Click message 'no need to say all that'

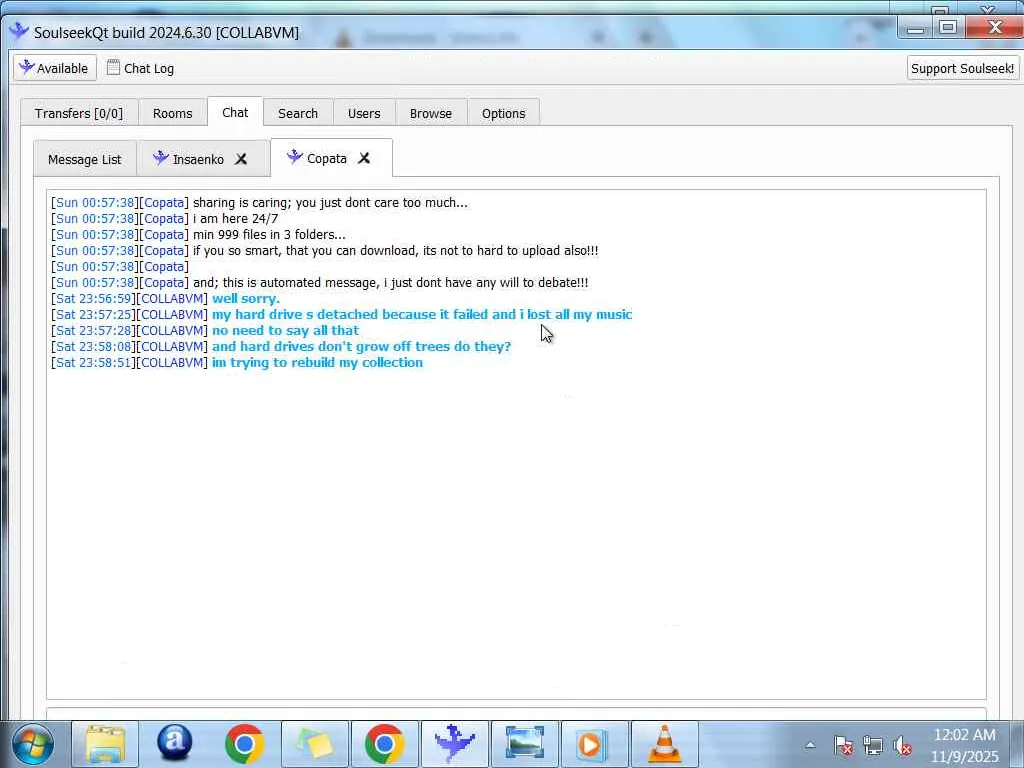(285, 330)
